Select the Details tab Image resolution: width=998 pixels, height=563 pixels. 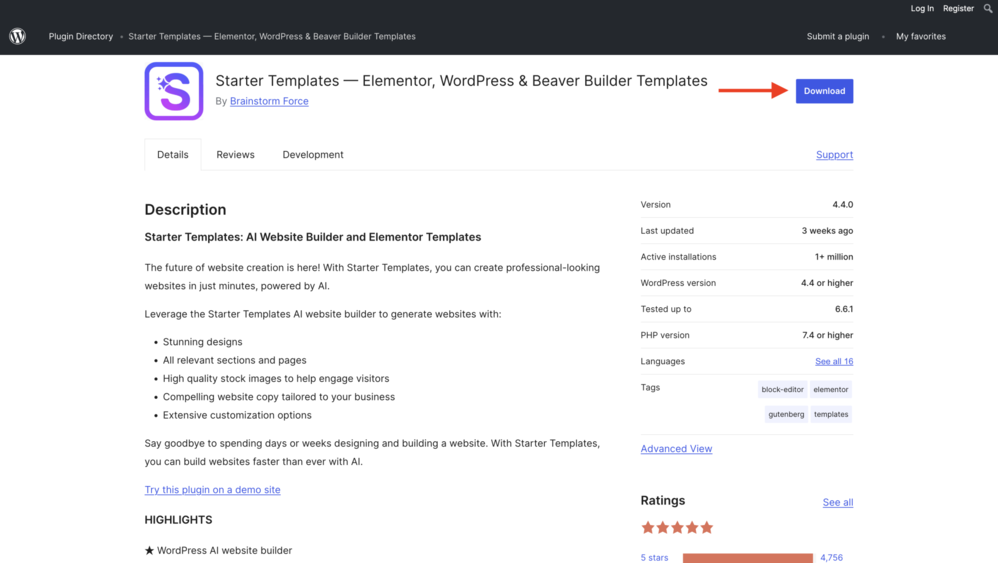[173, 155]
